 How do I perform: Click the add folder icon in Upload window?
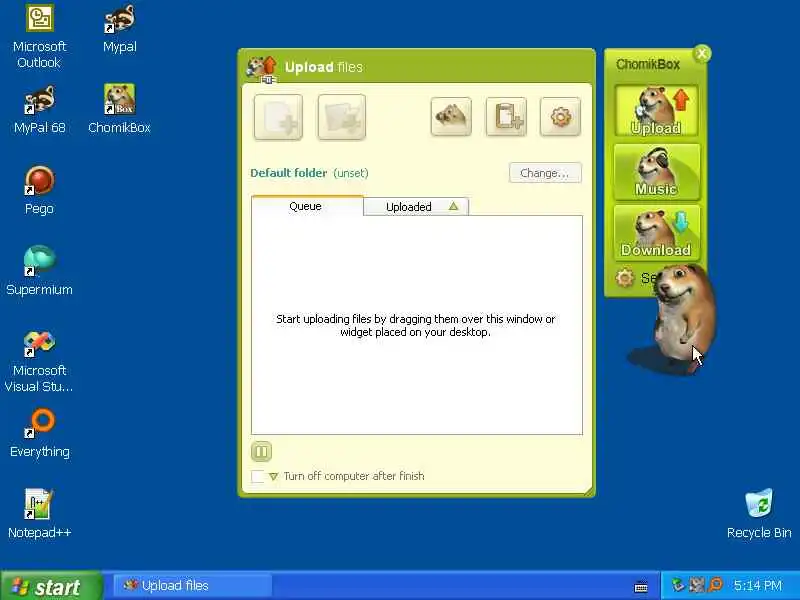point(341,117)
